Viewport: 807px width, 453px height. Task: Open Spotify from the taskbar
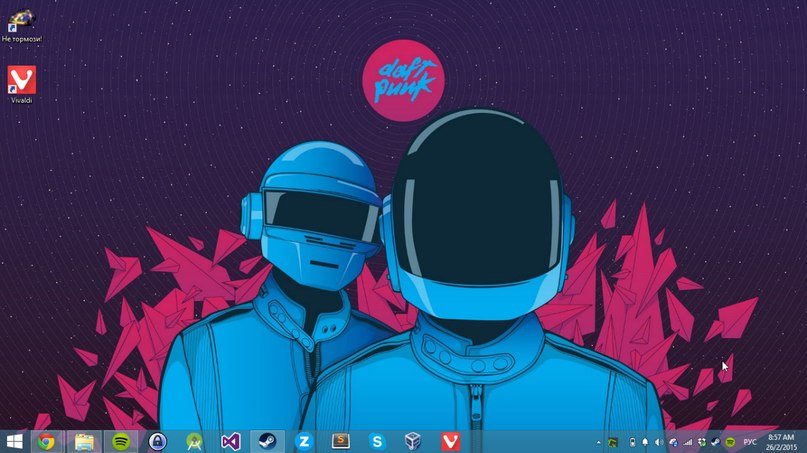(121, 442)
